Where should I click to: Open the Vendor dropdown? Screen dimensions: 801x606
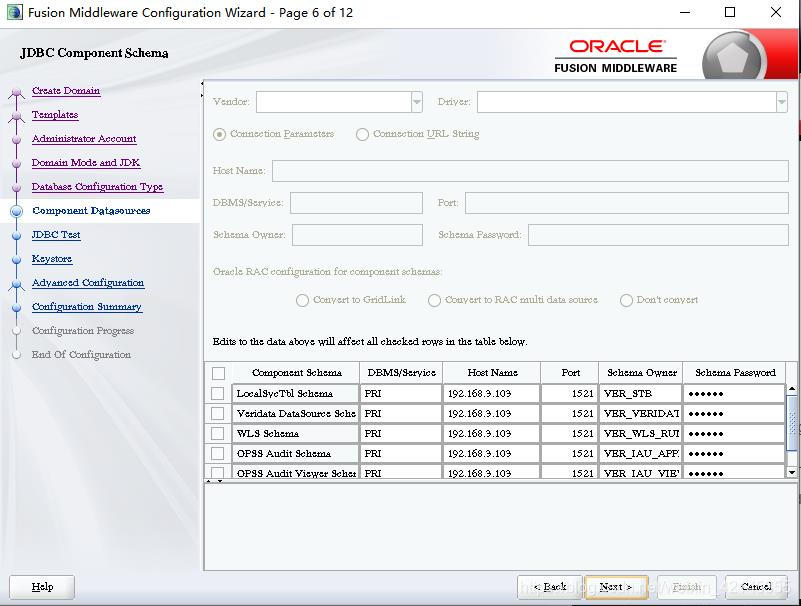417,102
